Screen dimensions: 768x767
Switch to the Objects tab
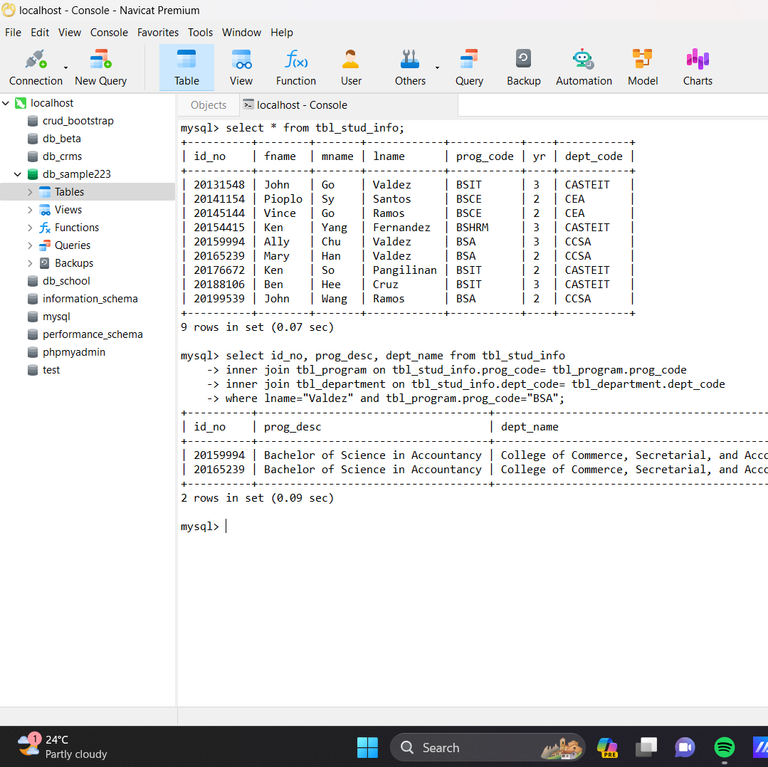point(208,105)
